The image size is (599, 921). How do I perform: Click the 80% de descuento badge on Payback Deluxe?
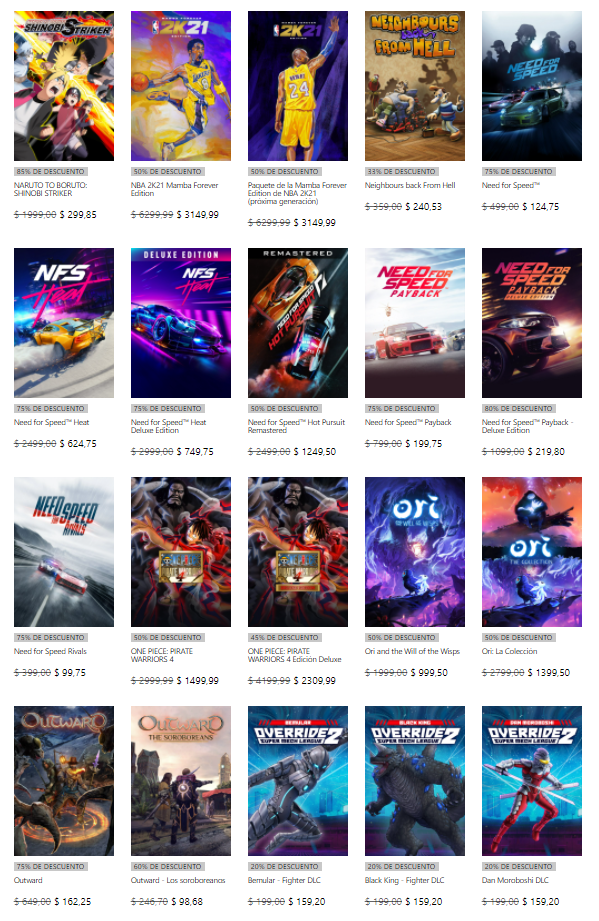coord(519,408)
